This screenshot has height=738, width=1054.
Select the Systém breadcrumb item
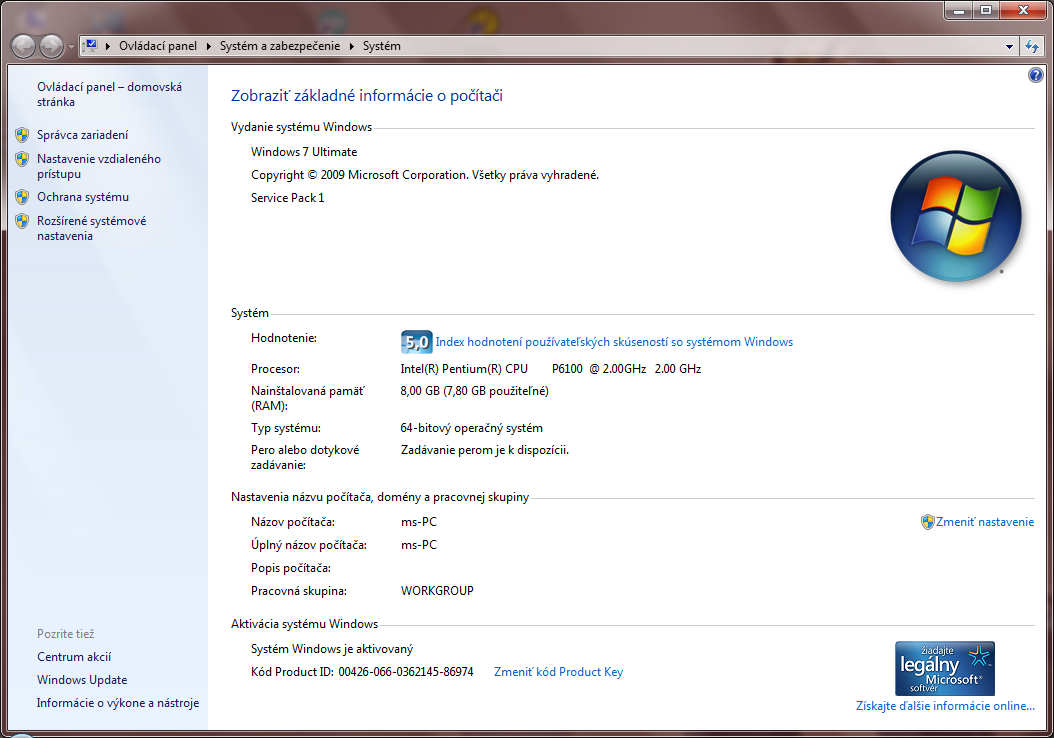(x=382, y=46)
